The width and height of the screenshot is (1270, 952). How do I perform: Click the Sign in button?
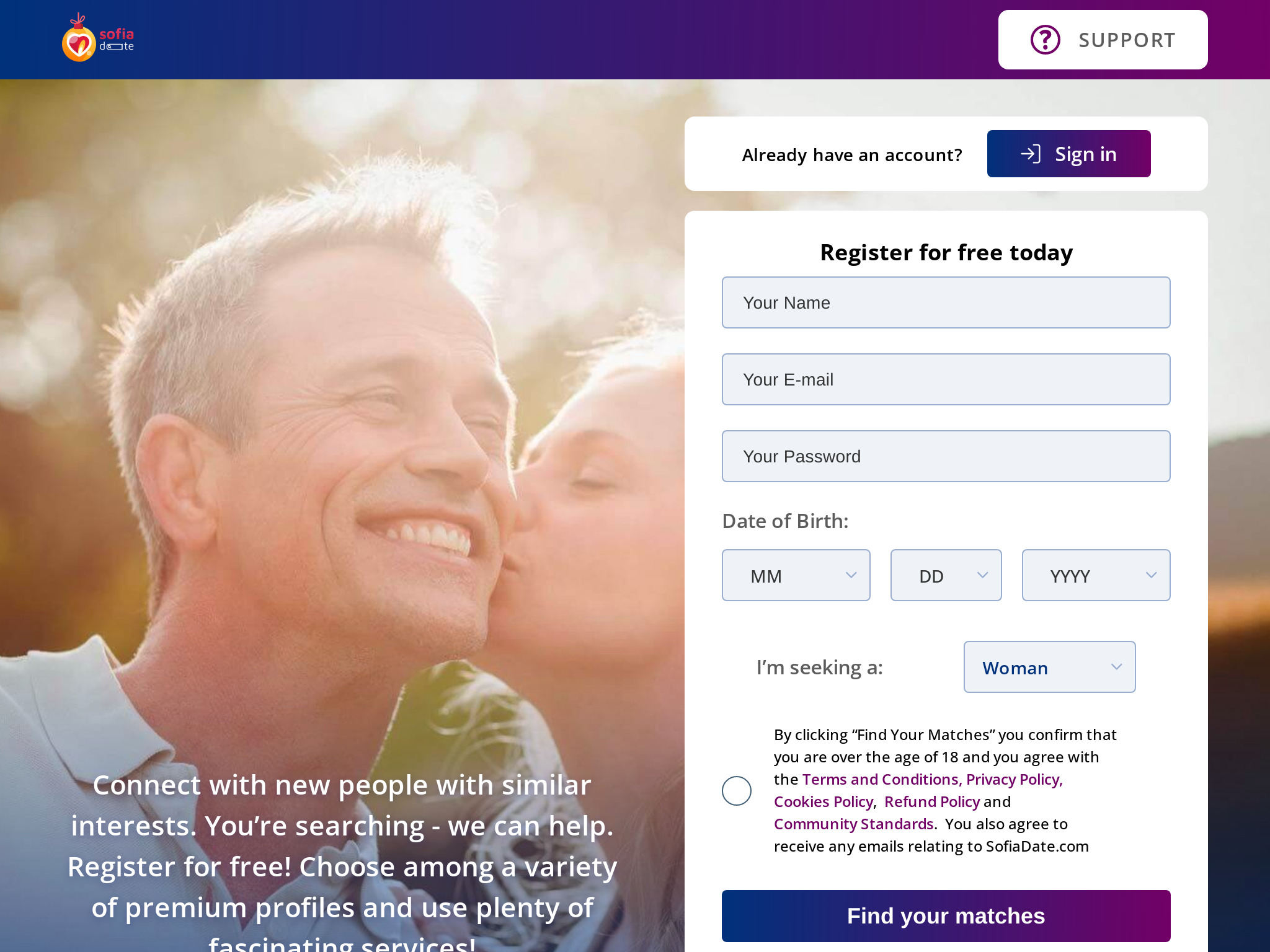click(x=1069, y=154)
